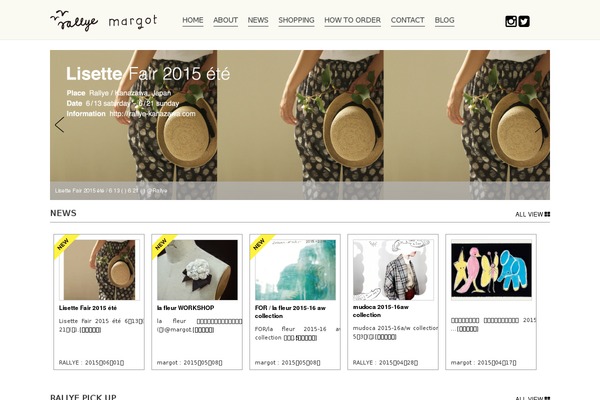Screen dimensions: 600x400
Task: Click read-more link in animals drawing card
Action: 468,329
